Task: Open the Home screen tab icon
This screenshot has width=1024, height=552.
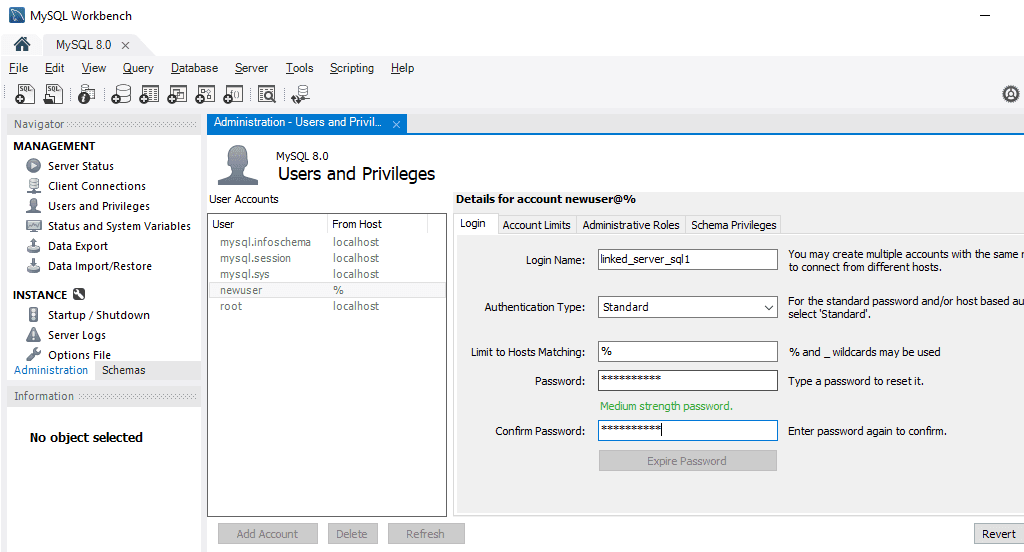Action: (22, 44)
